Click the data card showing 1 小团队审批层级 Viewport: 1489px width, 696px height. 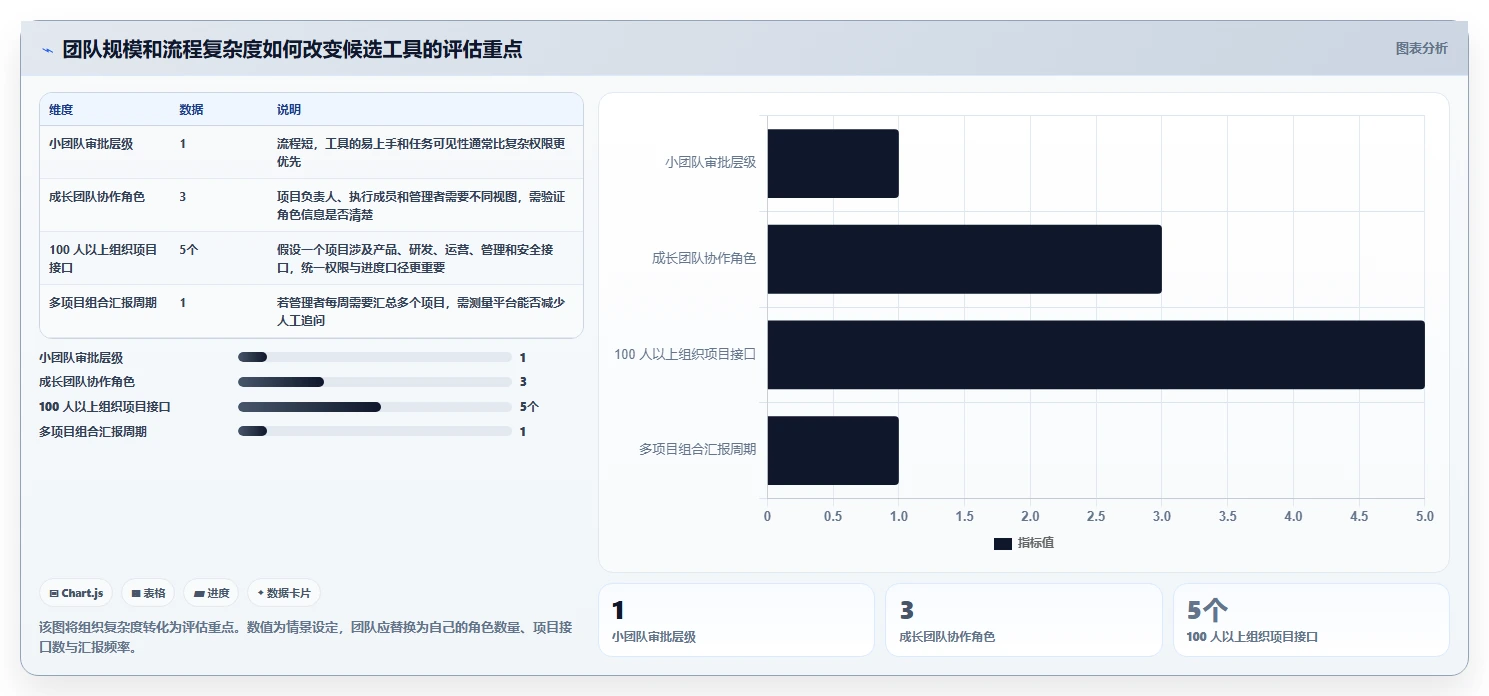coord(736,620)
